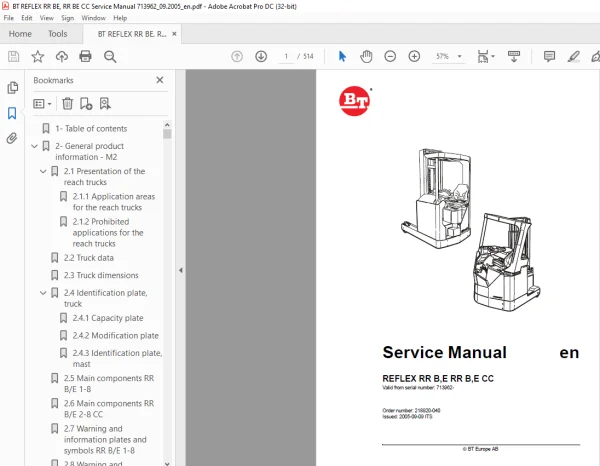
Task: Switch to the Tools tab
Action: click(57, 34)
